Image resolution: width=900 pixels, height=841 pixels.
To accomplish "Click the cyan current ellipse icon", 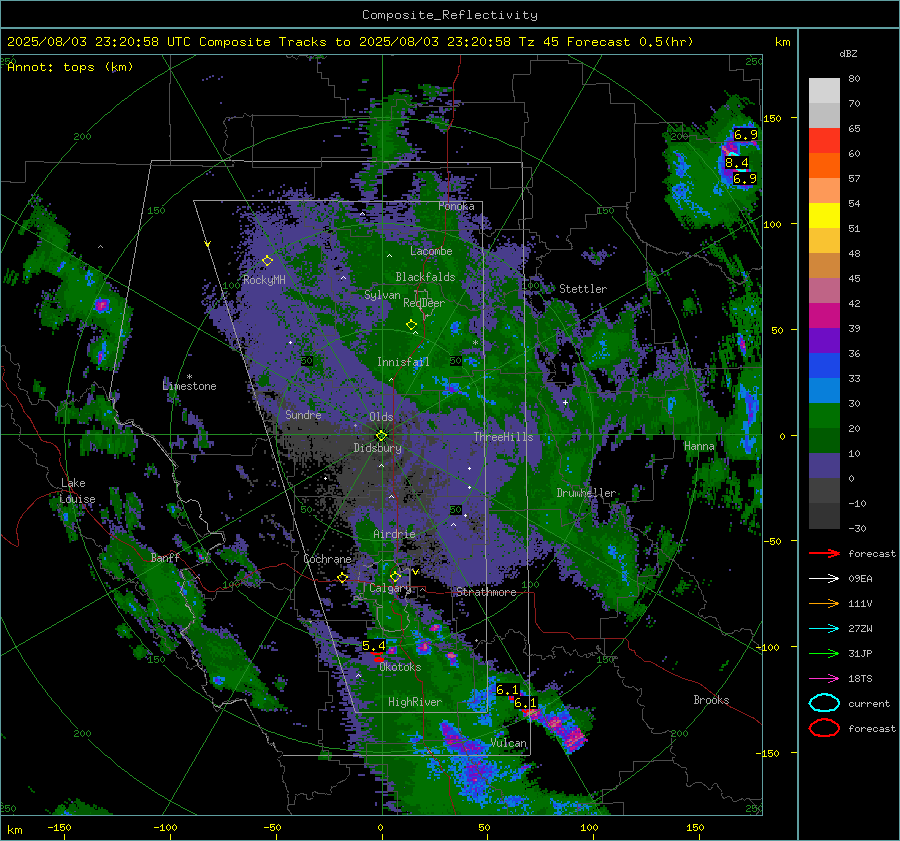I will tap(824, 703).
